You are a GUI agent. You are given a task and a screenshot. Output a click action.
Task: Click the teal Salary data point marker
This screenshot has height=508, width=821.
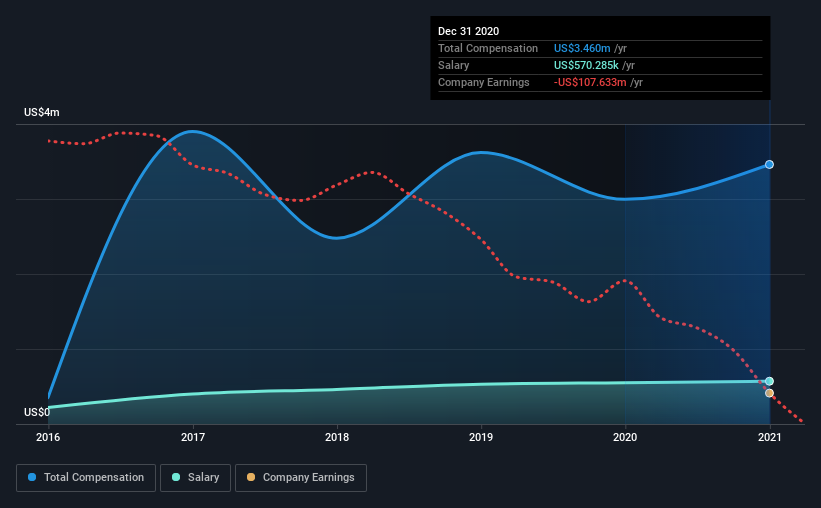[x=769, y=381]
